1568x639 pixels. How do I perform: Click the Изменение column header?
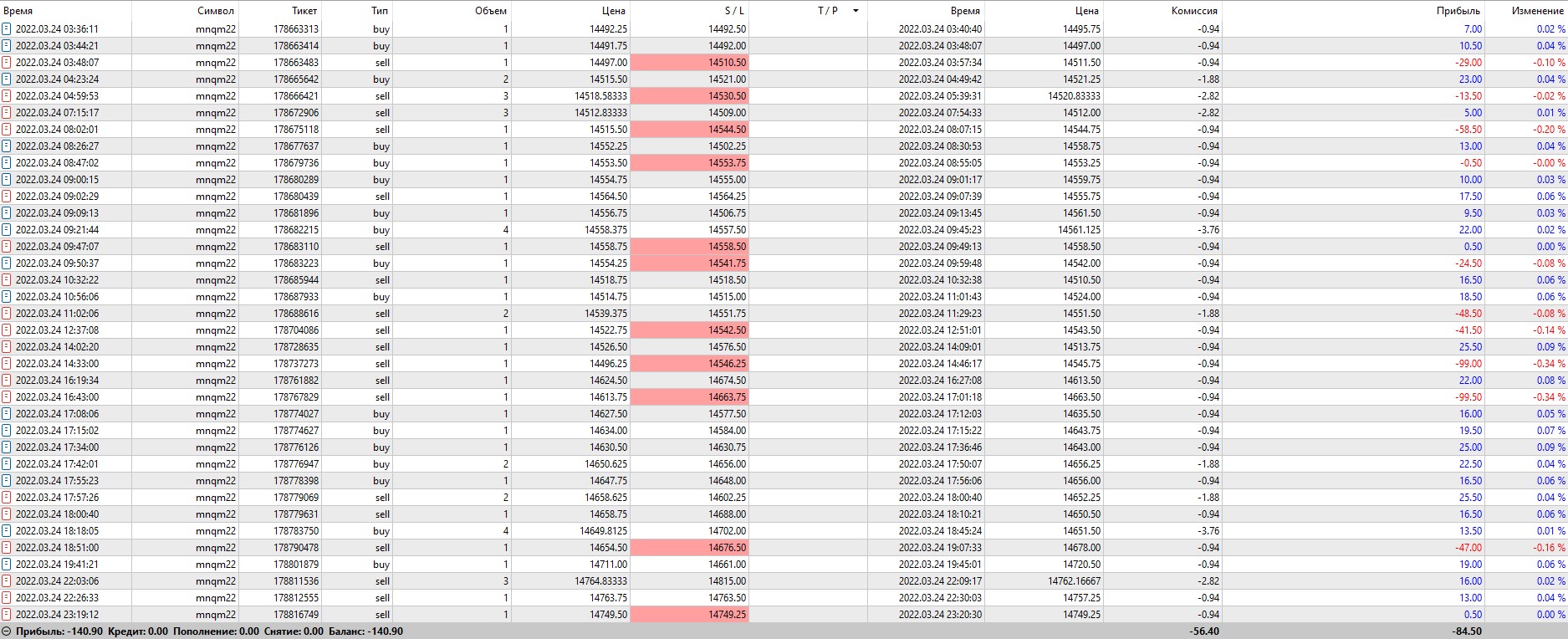click(x=1538, y=11)
